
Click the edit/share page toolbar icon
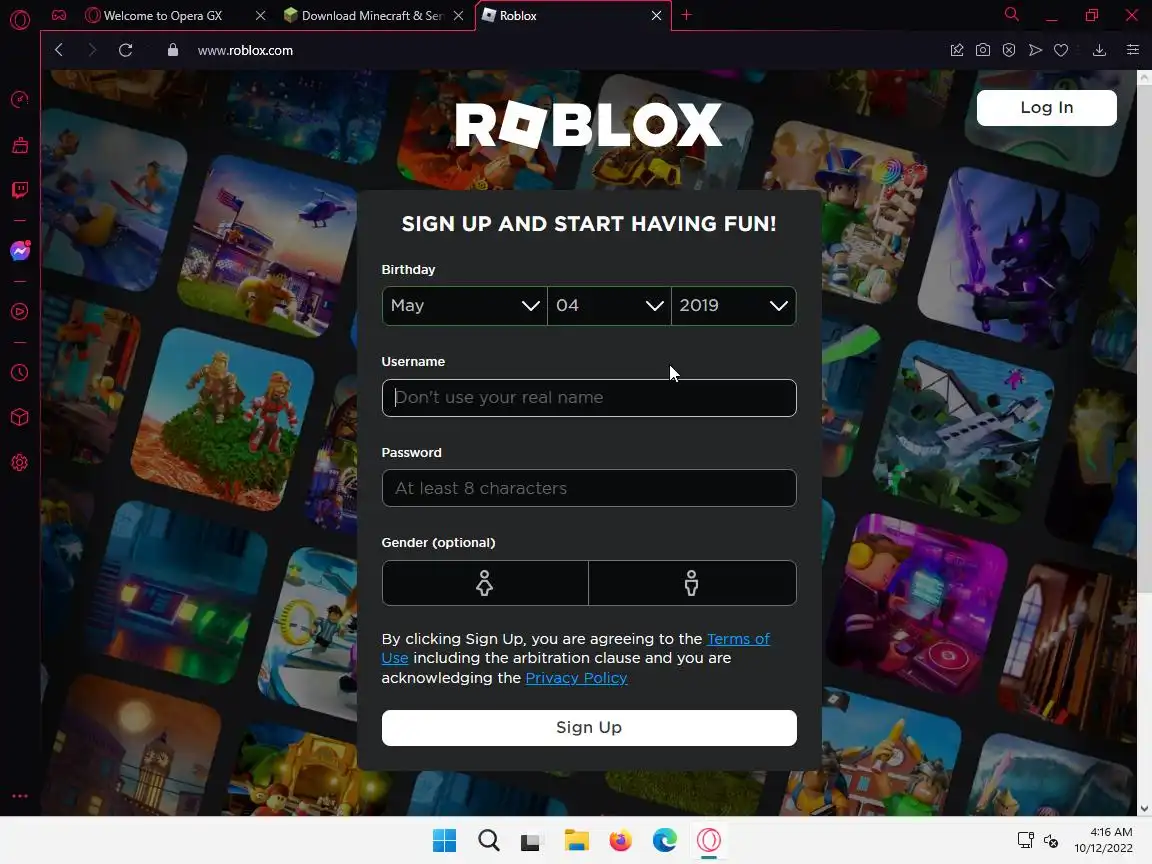[957, 50]
